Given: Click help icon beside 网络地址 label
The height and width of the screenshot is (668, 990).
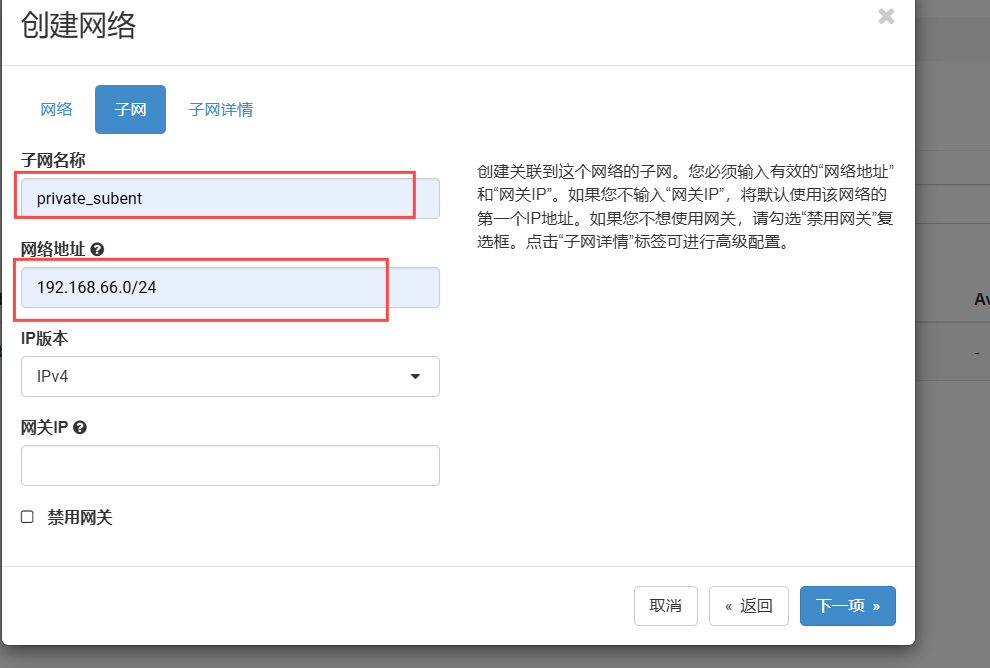Looking at the screenshot, I should coord(97,249).
